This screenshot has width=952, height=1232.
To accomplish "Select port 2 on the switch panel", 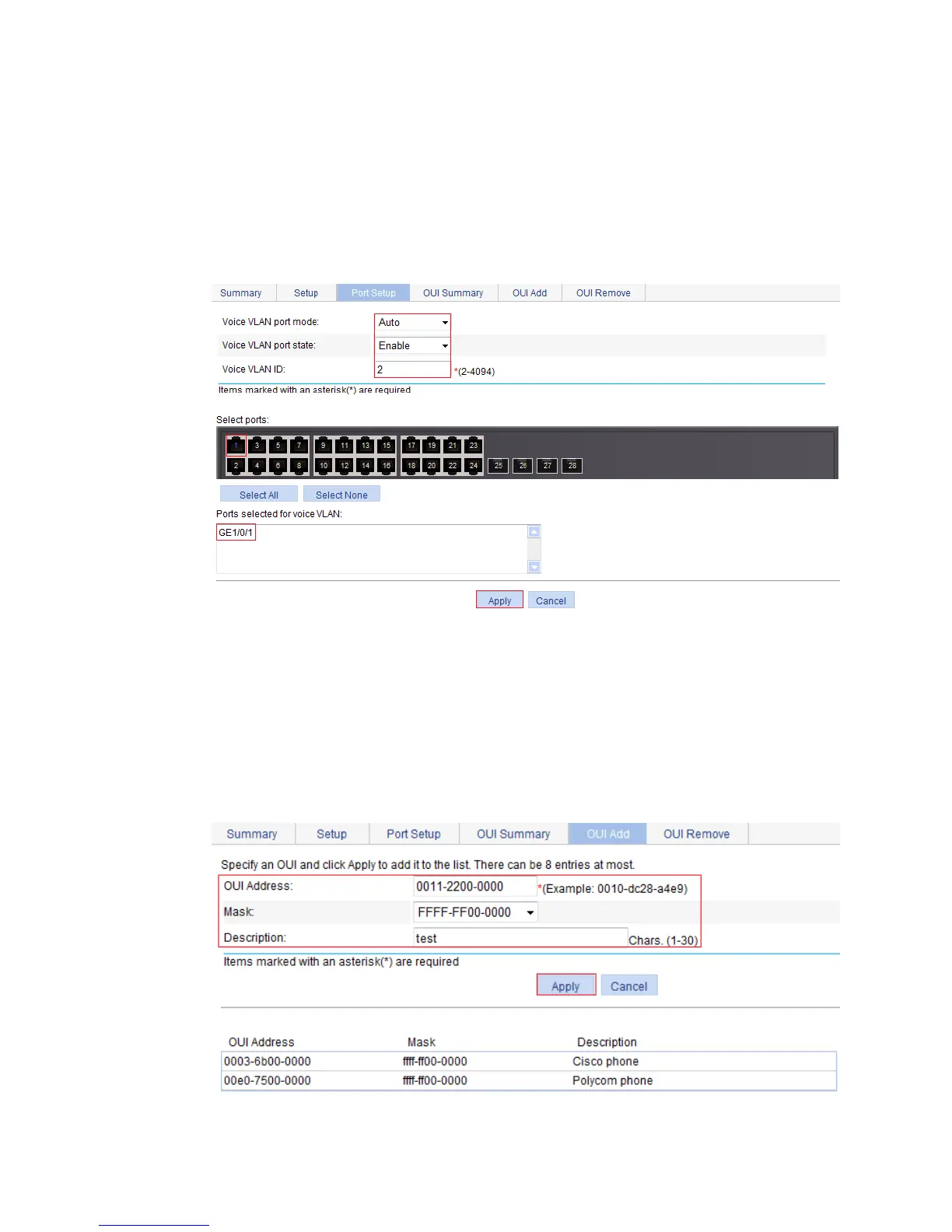I will [x=236, y=465].
